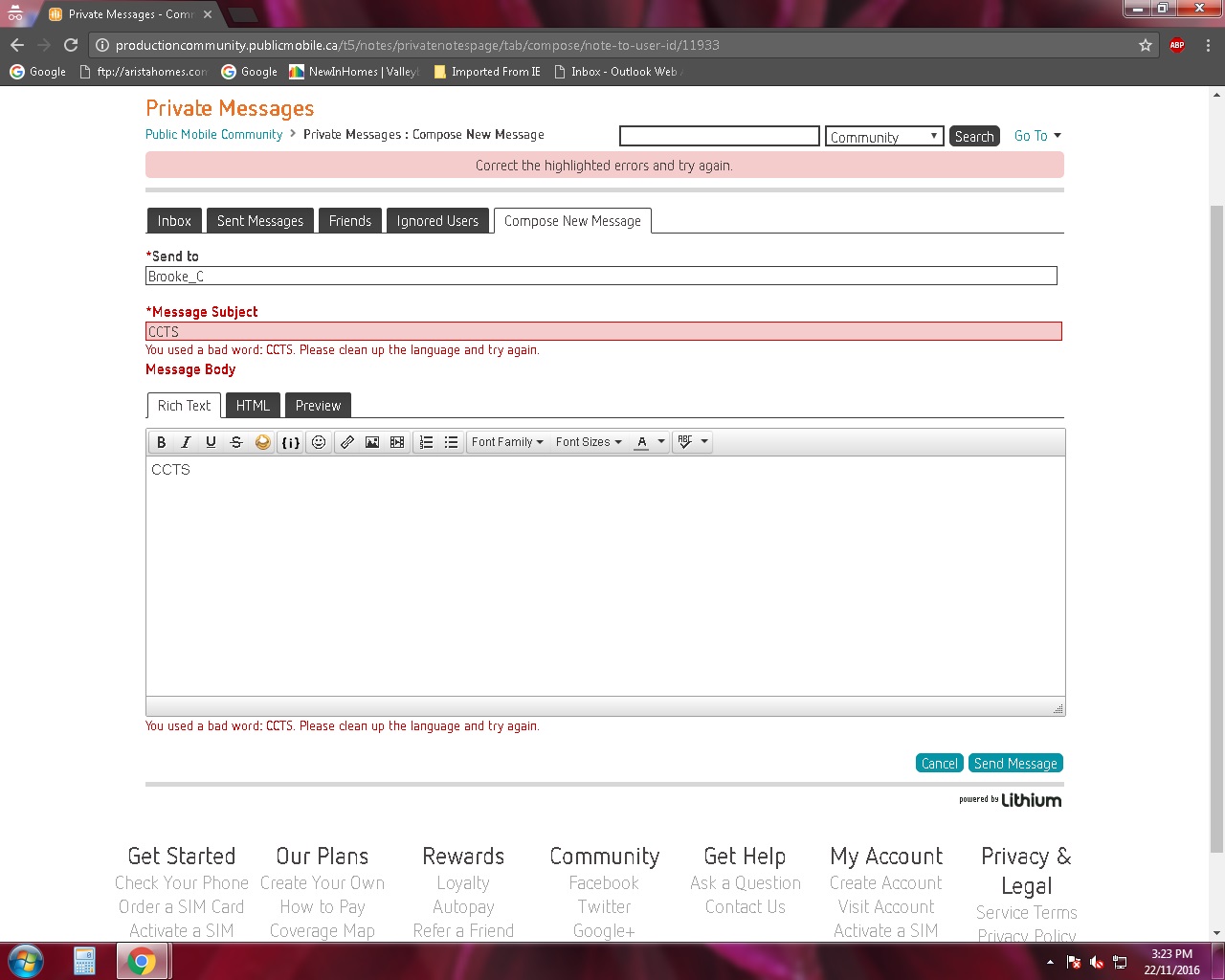The width and height of the screenshot is (1225, 980).
Task: Start a numbered list
Action: click(427, 442)
